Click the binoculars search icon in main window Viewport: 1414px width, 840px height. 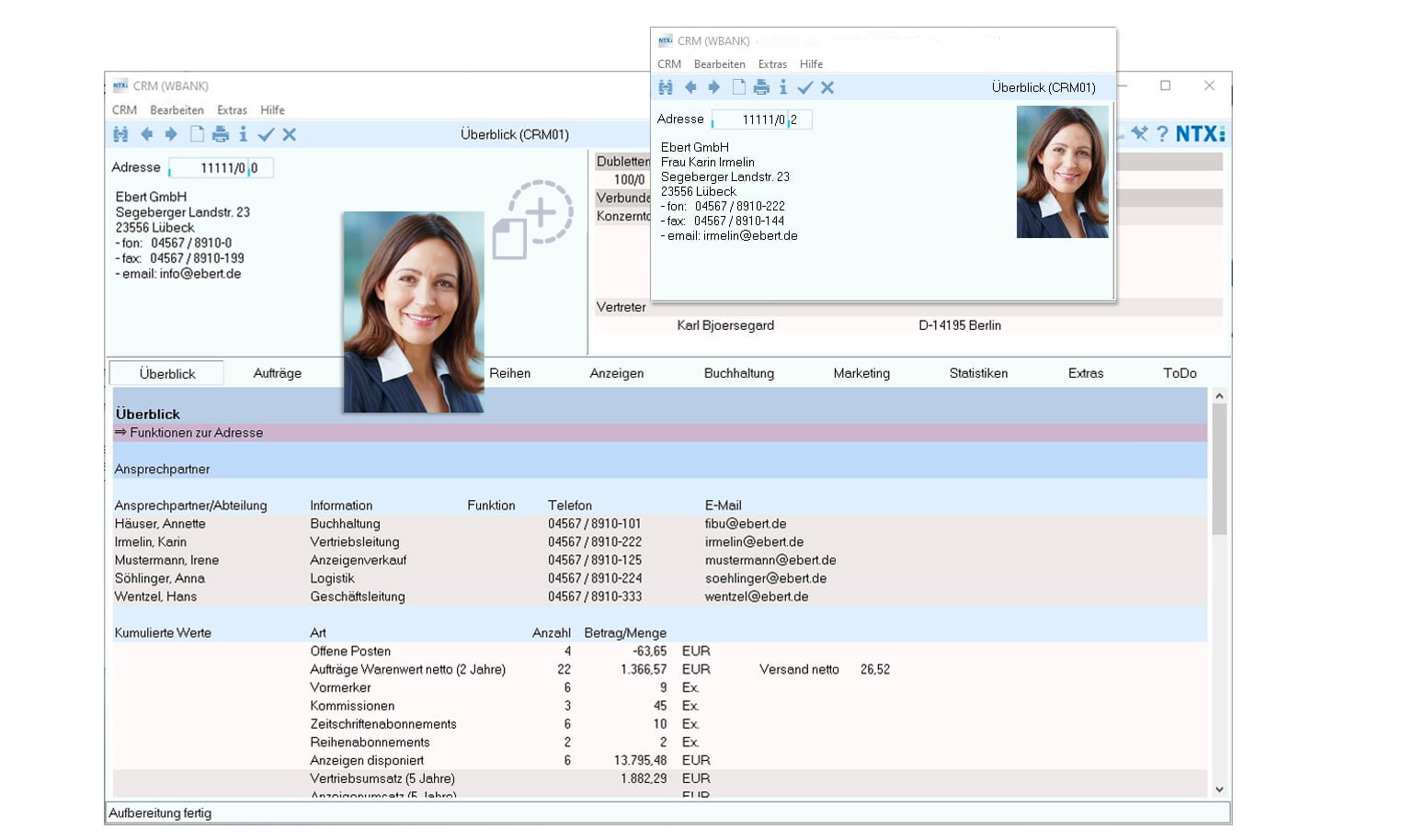pyautogui.click(x=120, y=134)
